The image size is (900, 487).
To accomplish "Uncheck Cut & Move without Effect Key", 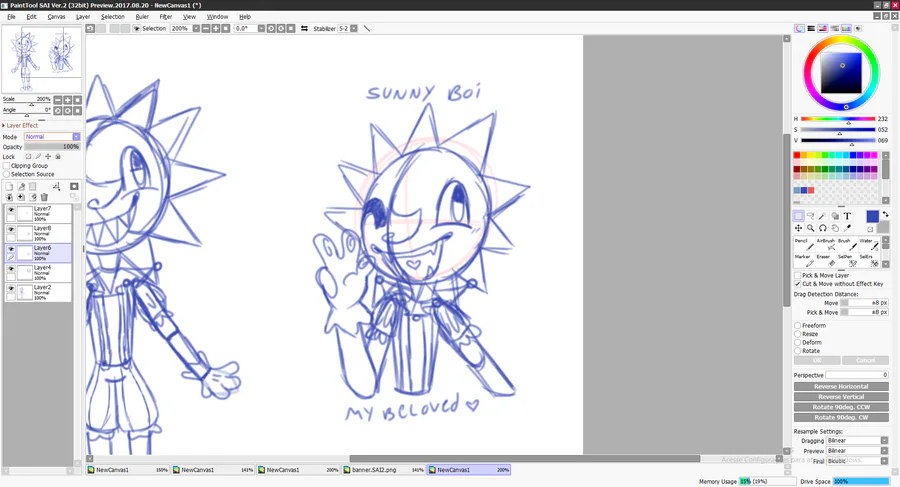I will [x=797, y=284].
